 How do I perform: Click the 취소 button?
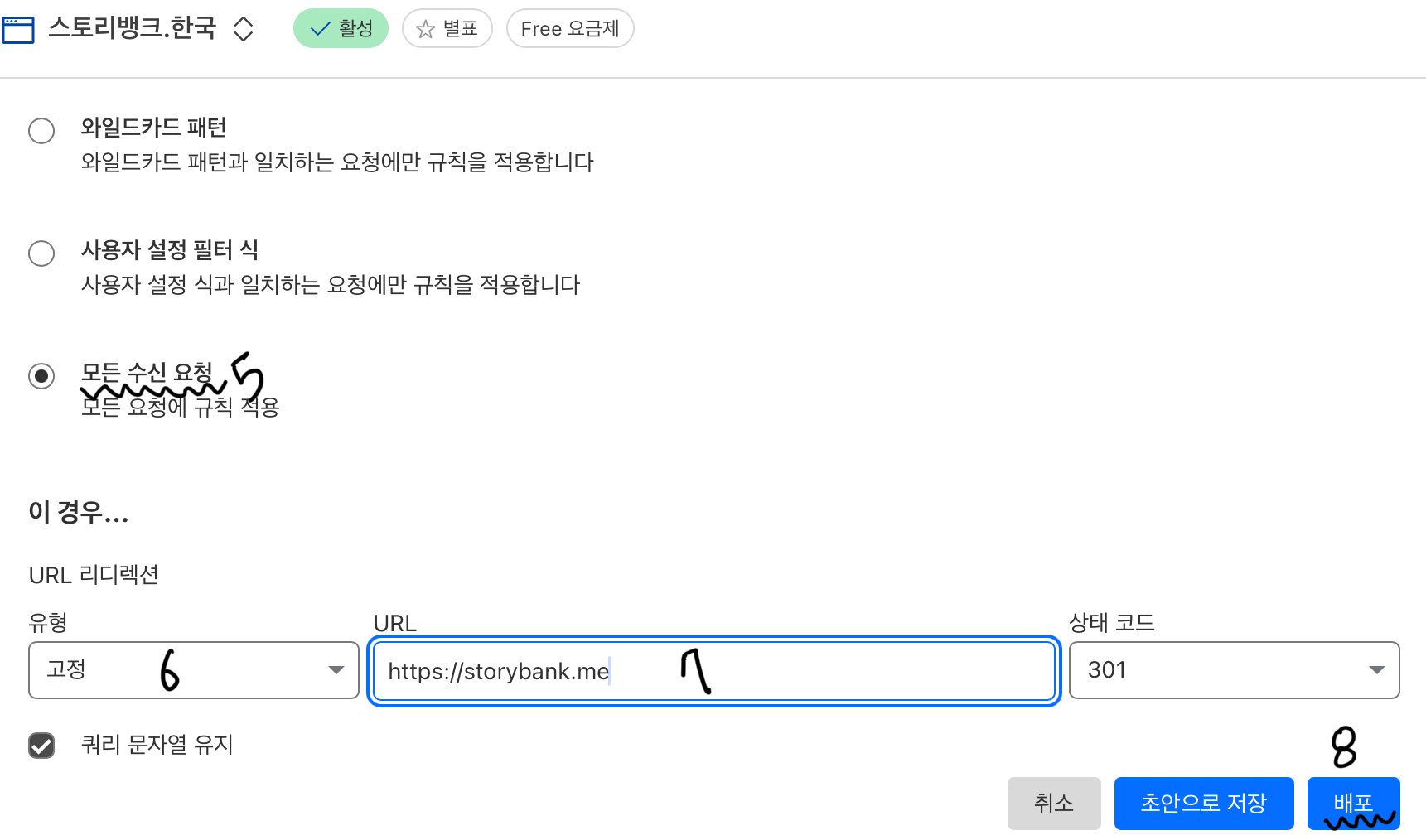[x=1054, y=803]
